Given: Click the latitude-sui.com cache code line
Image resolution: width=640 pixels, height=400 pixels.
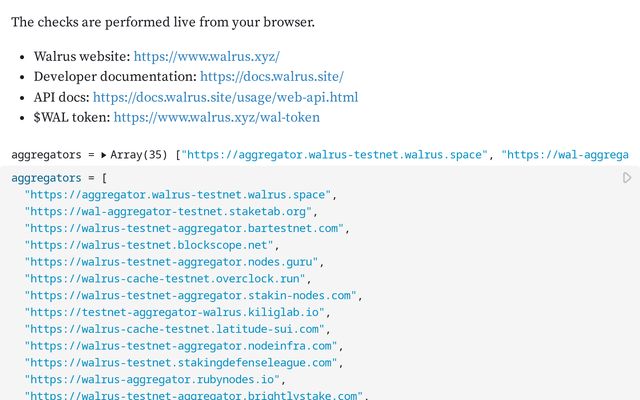Looking at the screenshot, I should click(178, 329).
